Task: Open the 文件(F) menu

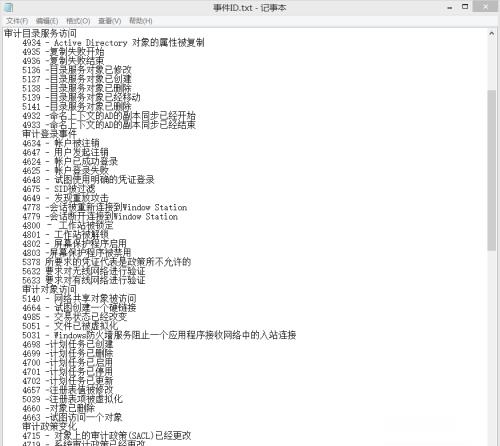Action: coord(17,21)
